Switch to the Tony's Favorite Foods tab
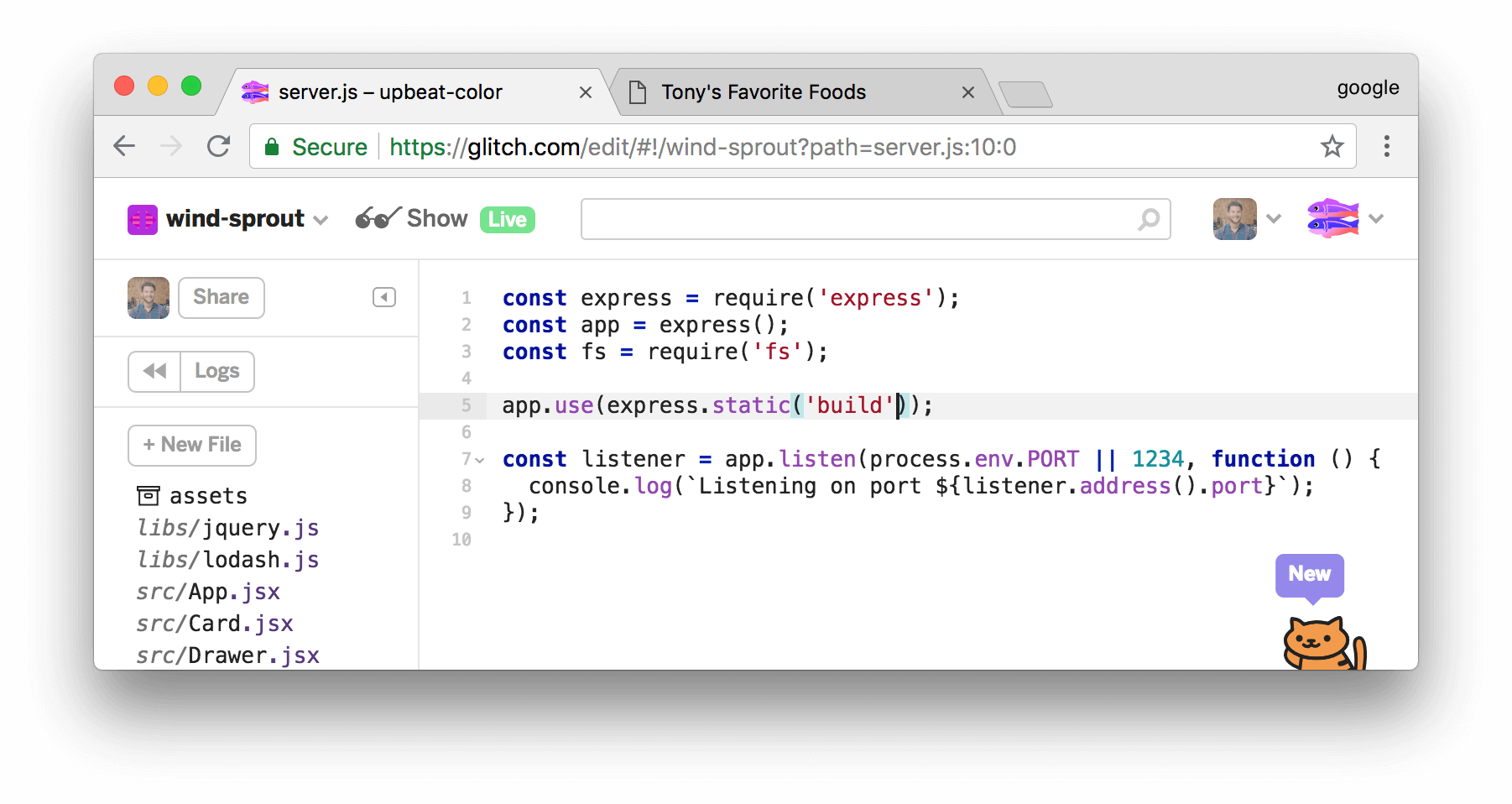 763,92
